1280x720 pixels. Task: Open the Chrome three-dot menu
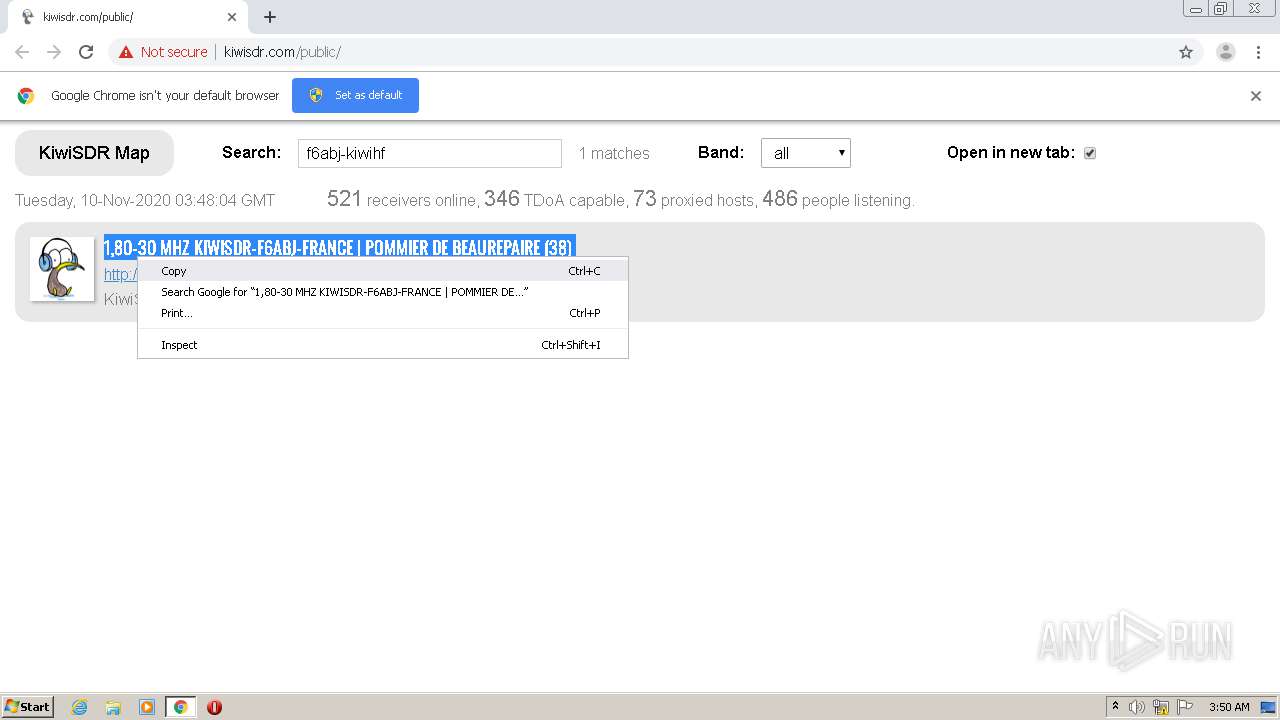[1258, 52]
